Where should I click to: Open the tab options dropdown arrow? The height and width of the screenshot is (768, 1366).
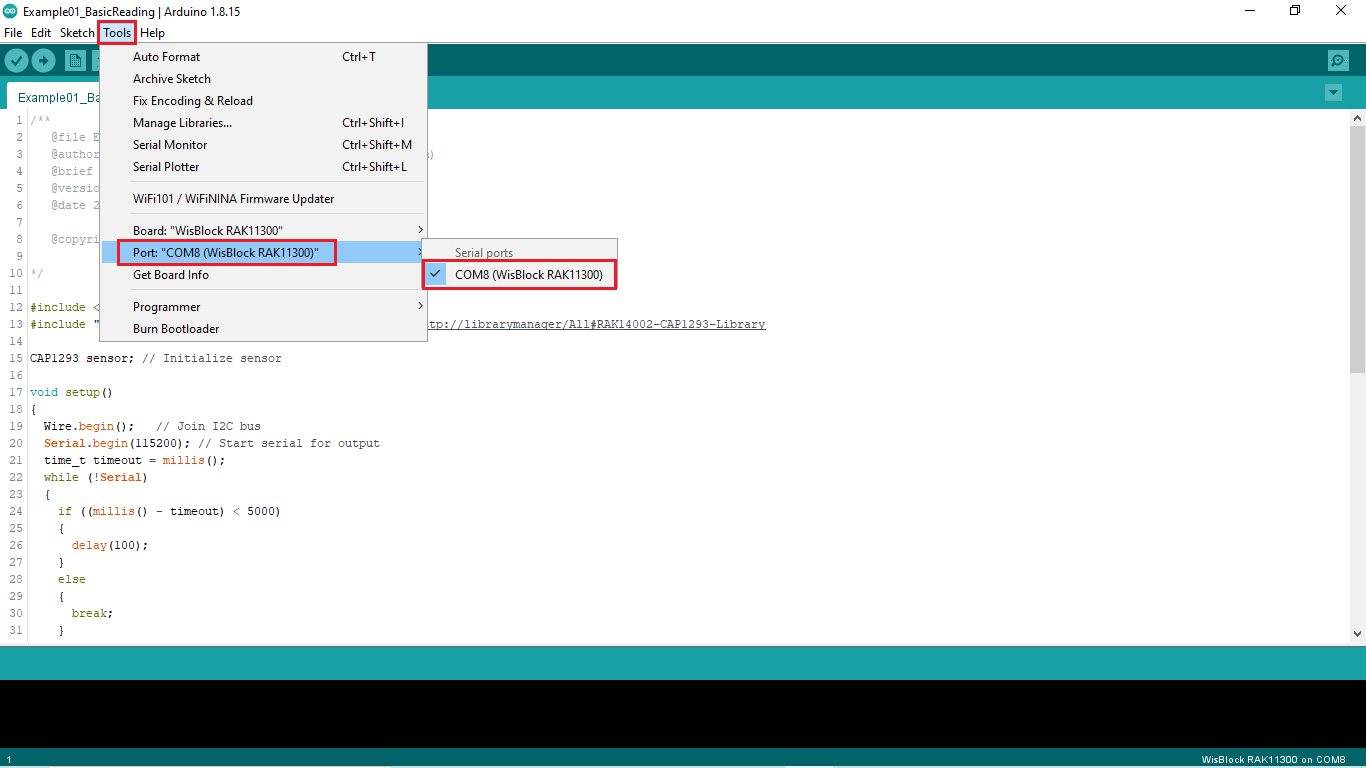(x=1333, y=93)
